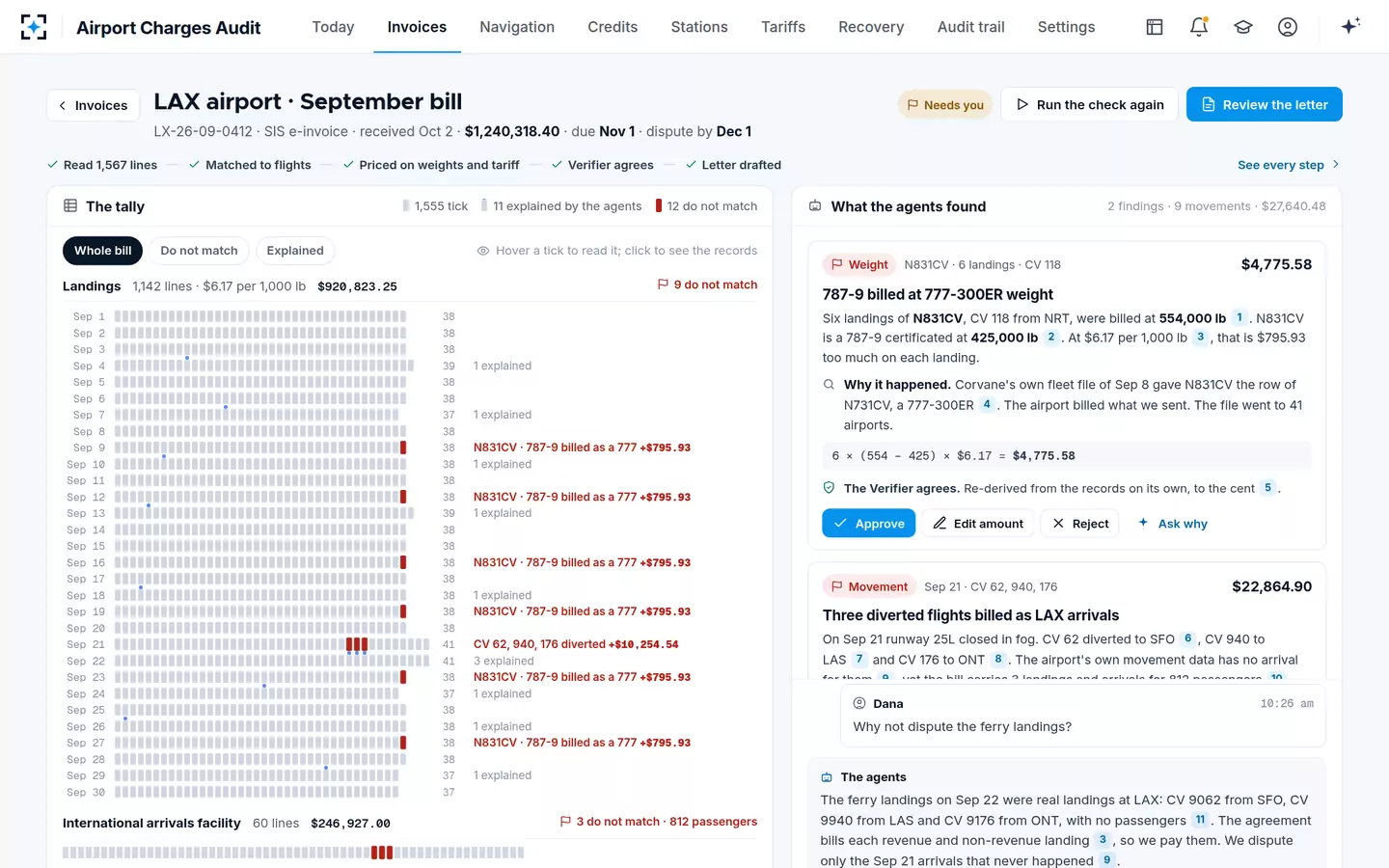
Task: Run the check again
Action: [1090, 104]
